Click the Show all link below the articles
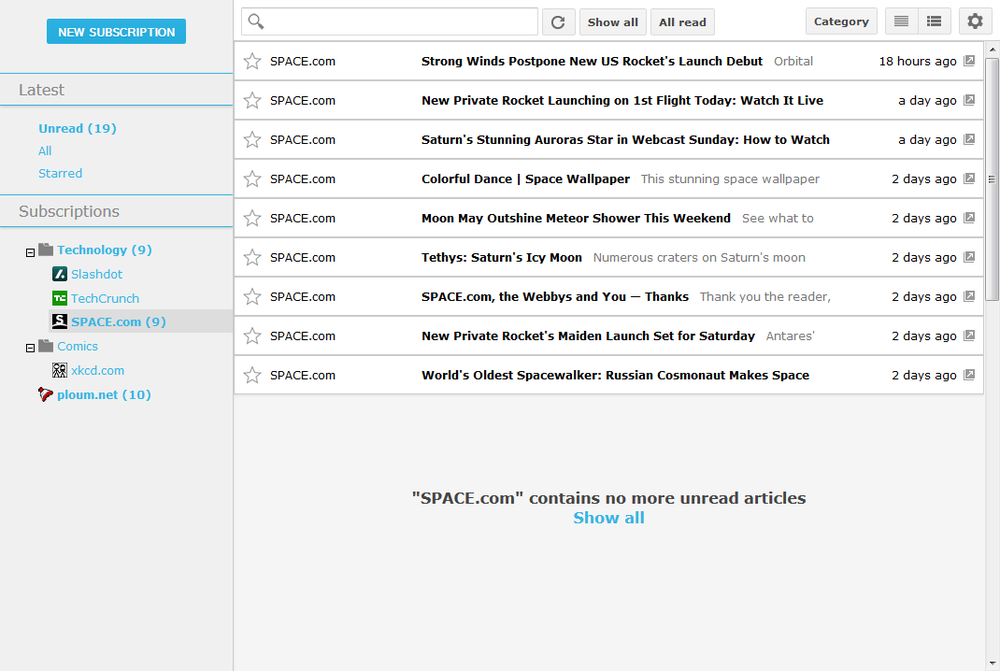Screen dimensions: 1000x671 (x=608, y=518)
